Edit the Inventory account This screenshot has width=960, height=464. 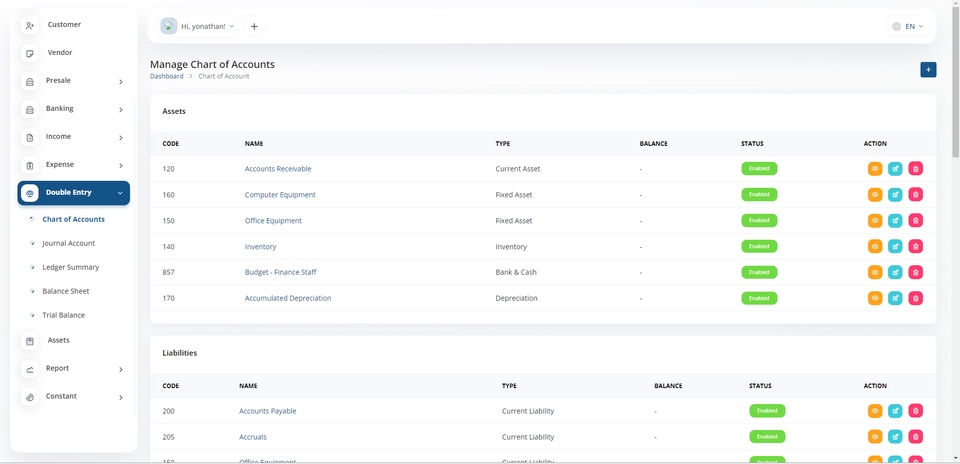pos(895,247)
